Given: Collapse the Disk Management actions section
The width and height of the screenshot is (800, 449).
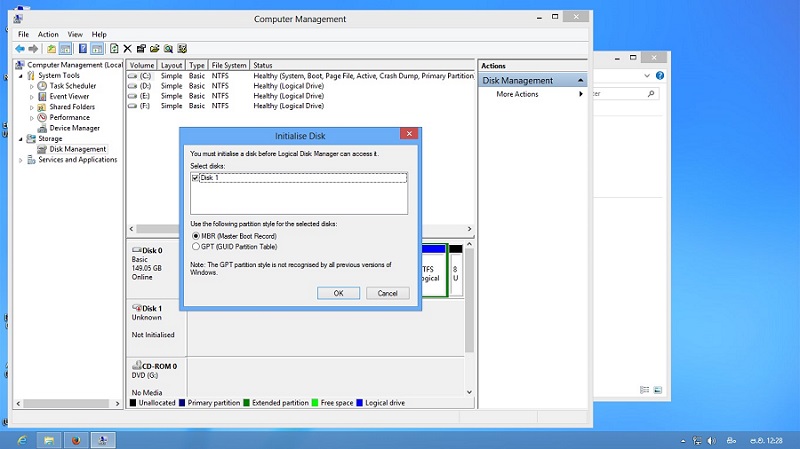Looking at the screenshot, I should [x=580, y=81].
